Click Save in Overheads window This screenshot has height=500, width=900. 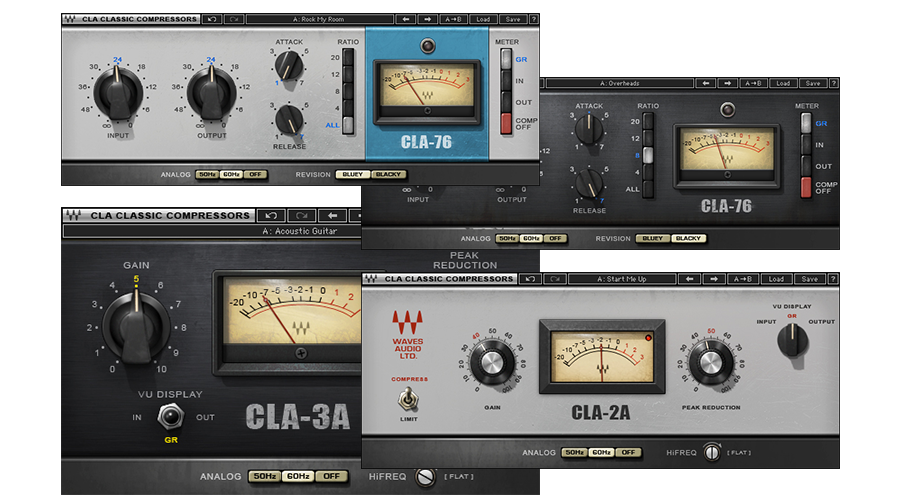[x=813, y=83]
